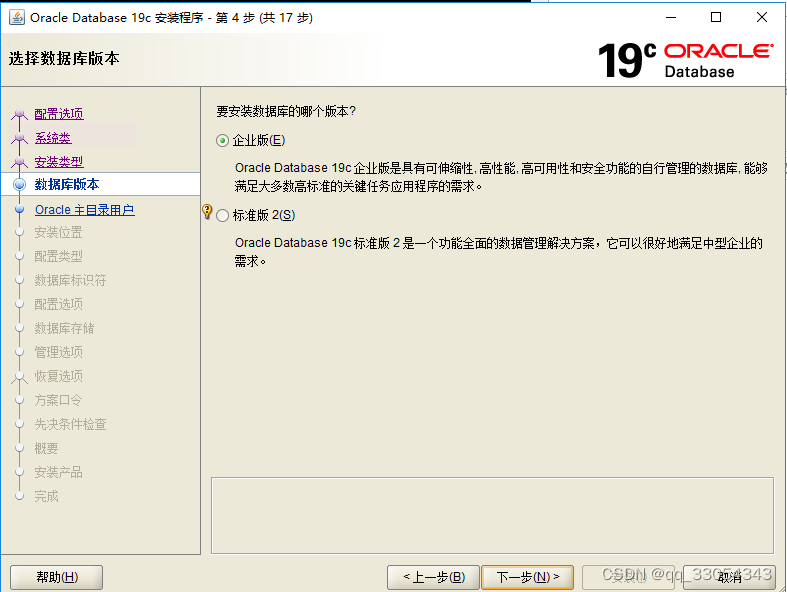Click the 取消 button
The image size is (787, 592).
(x=730, y=577)
